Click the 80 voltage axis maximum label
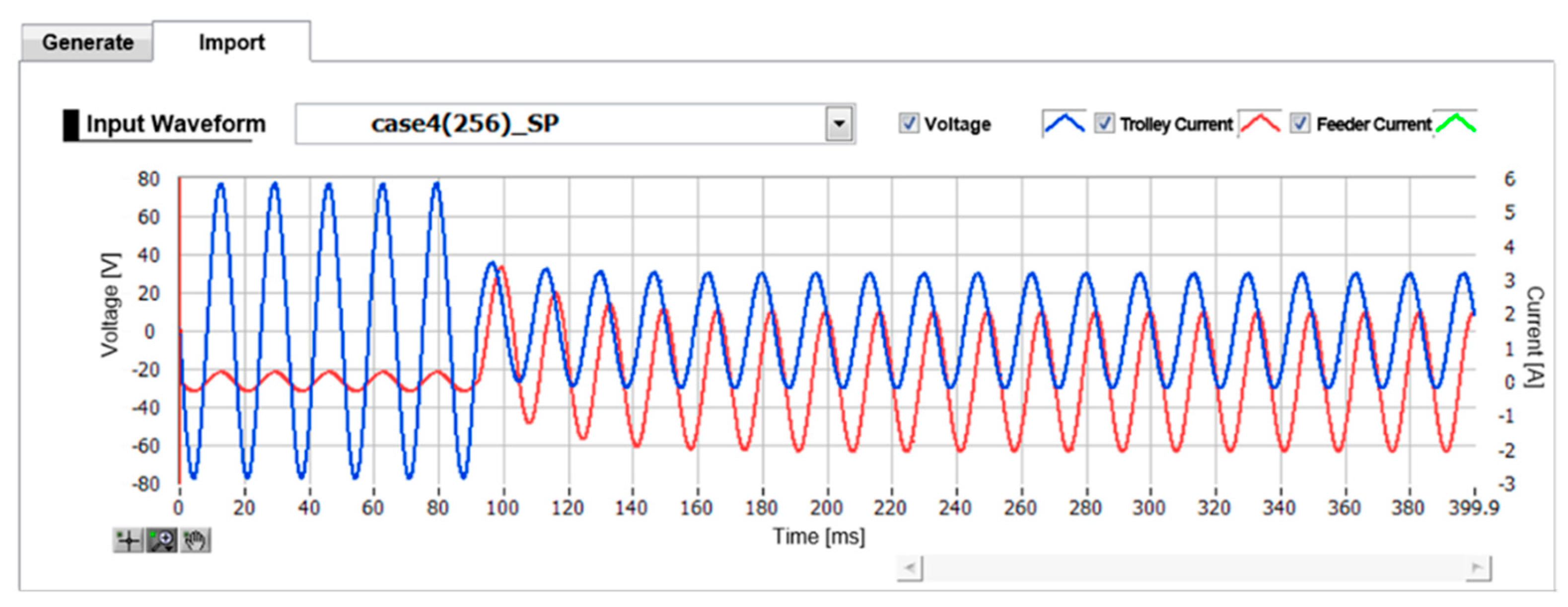 (x=148, y=179)
